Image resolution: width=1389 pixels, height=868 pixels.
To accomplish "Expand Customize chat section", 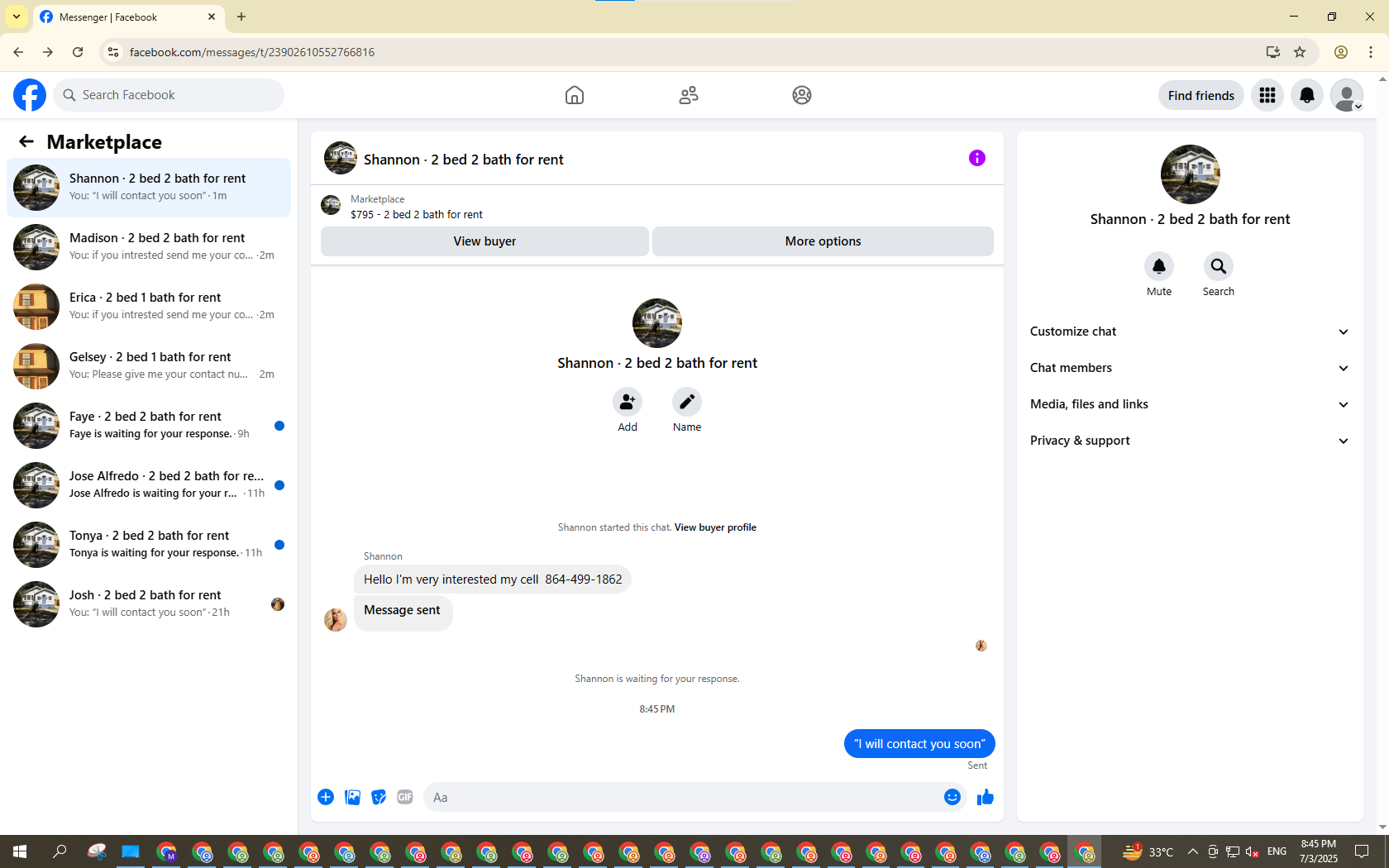I will coord(1190,331).
